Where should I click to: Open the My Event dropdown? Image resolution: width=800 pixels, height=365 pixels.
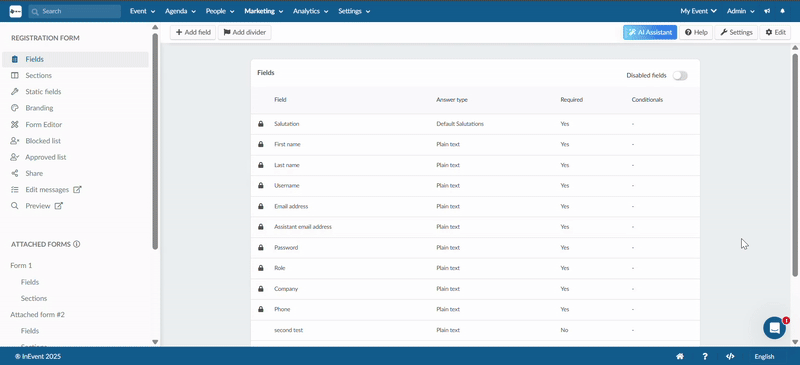click(698, 11)
